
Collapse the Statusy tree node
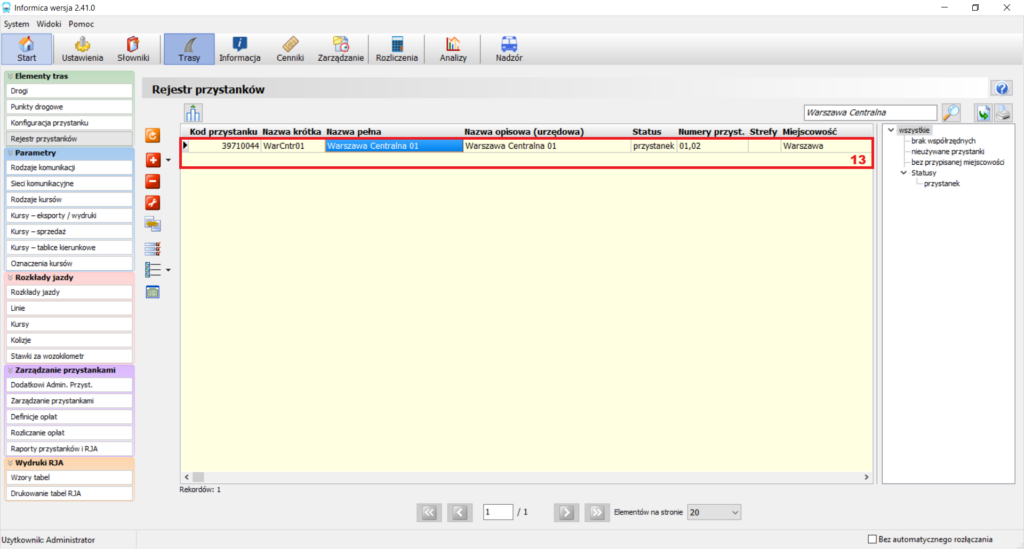point(904,173)
